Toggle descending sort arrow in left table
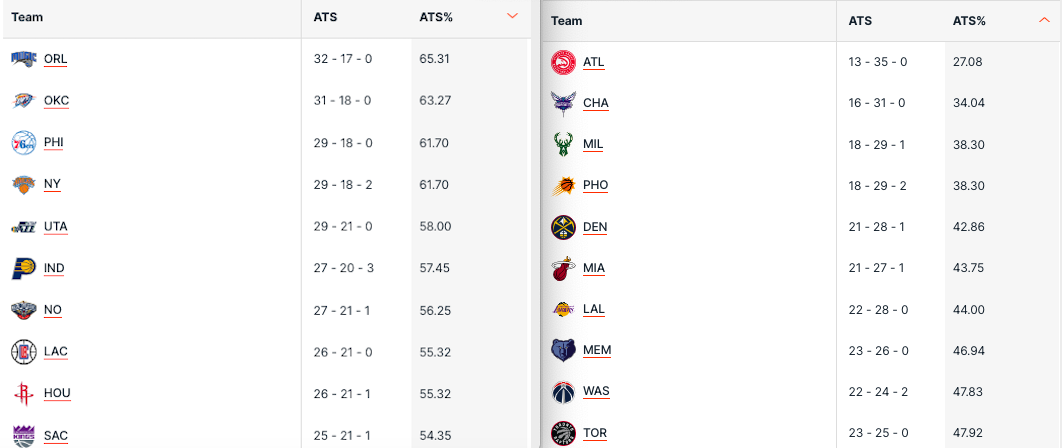Screen dimensions: 1062x448 pyautogui.click(x=512, y=17)
